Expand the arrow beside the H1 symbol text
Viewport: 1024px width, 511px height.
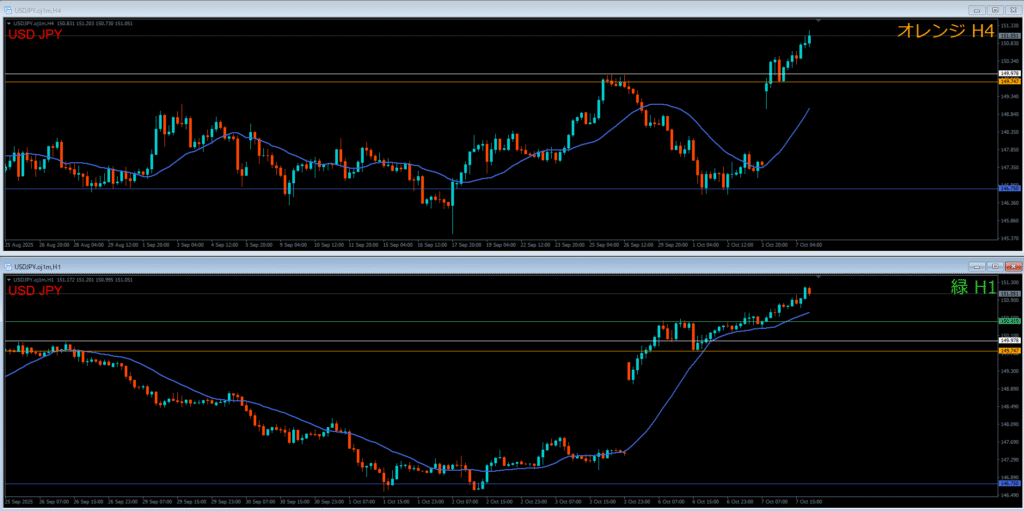pos(8,280)
